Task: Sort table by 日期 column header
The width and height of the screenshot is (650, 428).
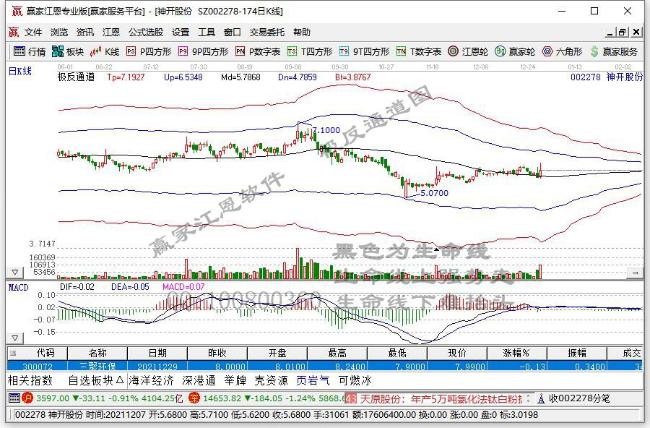Action: pyautogui.click(x=158, y=353)
